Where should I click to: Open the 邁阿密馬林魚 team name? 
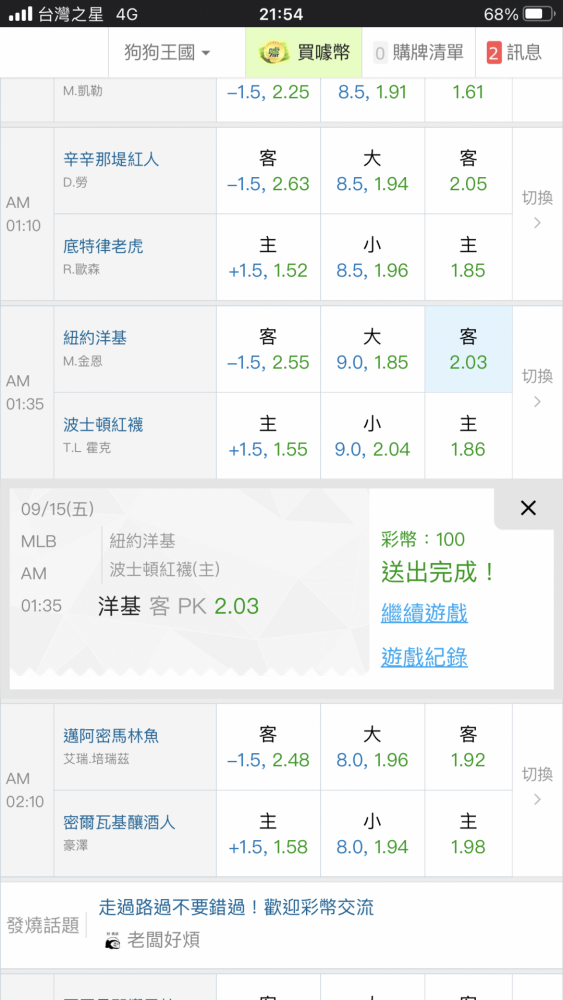tap(112, 737)
